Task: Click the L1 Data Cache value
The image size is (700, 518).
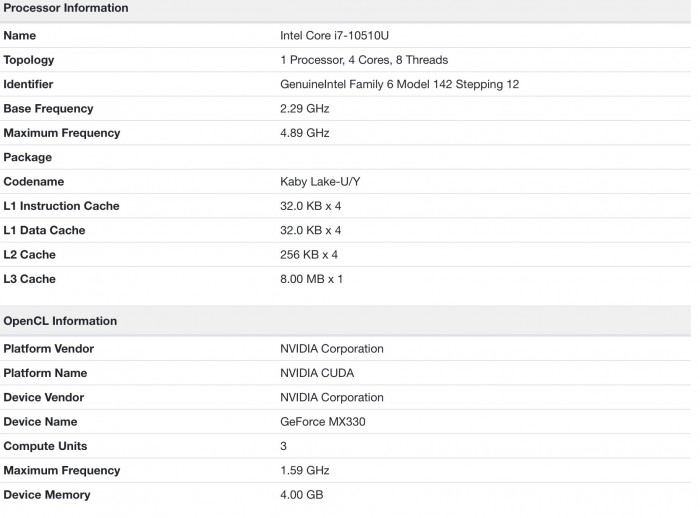Action: [x=310, y=230]
